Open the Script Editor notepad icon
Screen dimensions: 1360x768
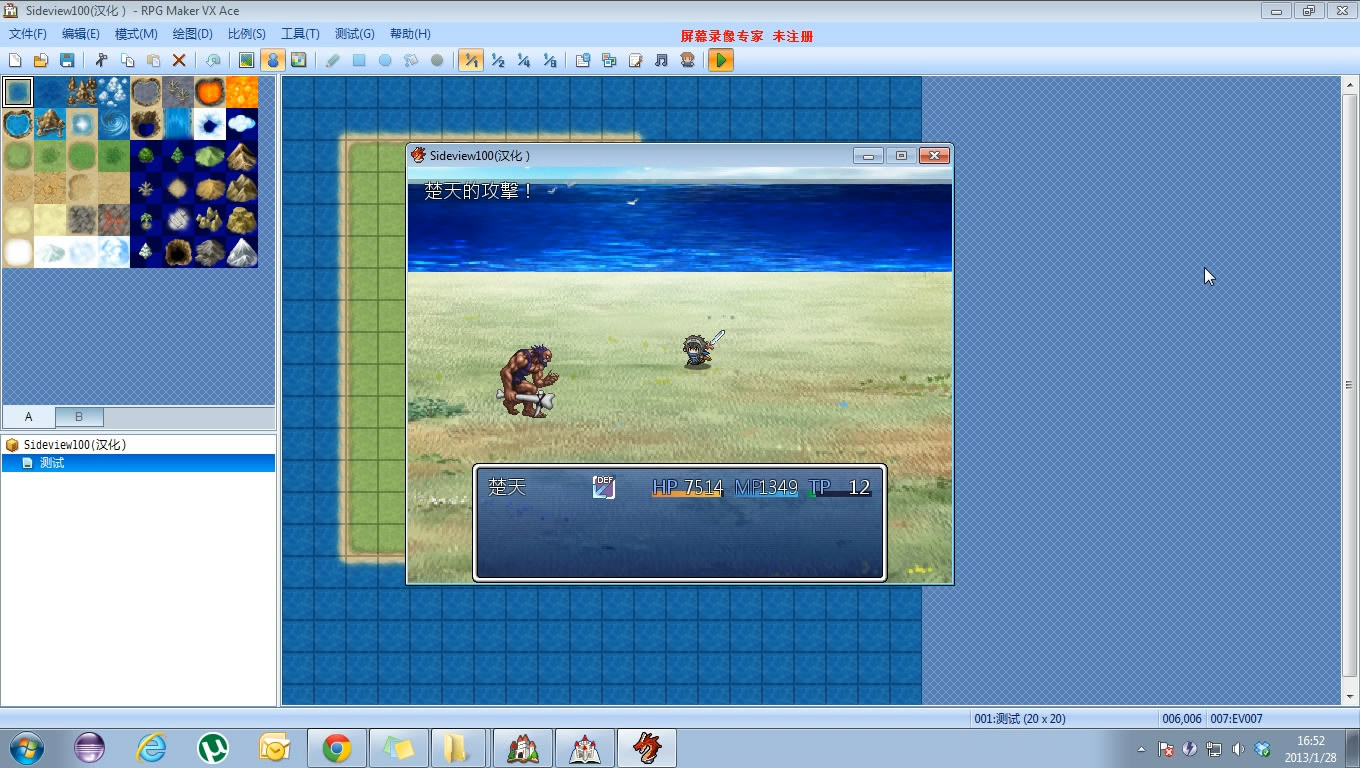(x=635, y=60)
